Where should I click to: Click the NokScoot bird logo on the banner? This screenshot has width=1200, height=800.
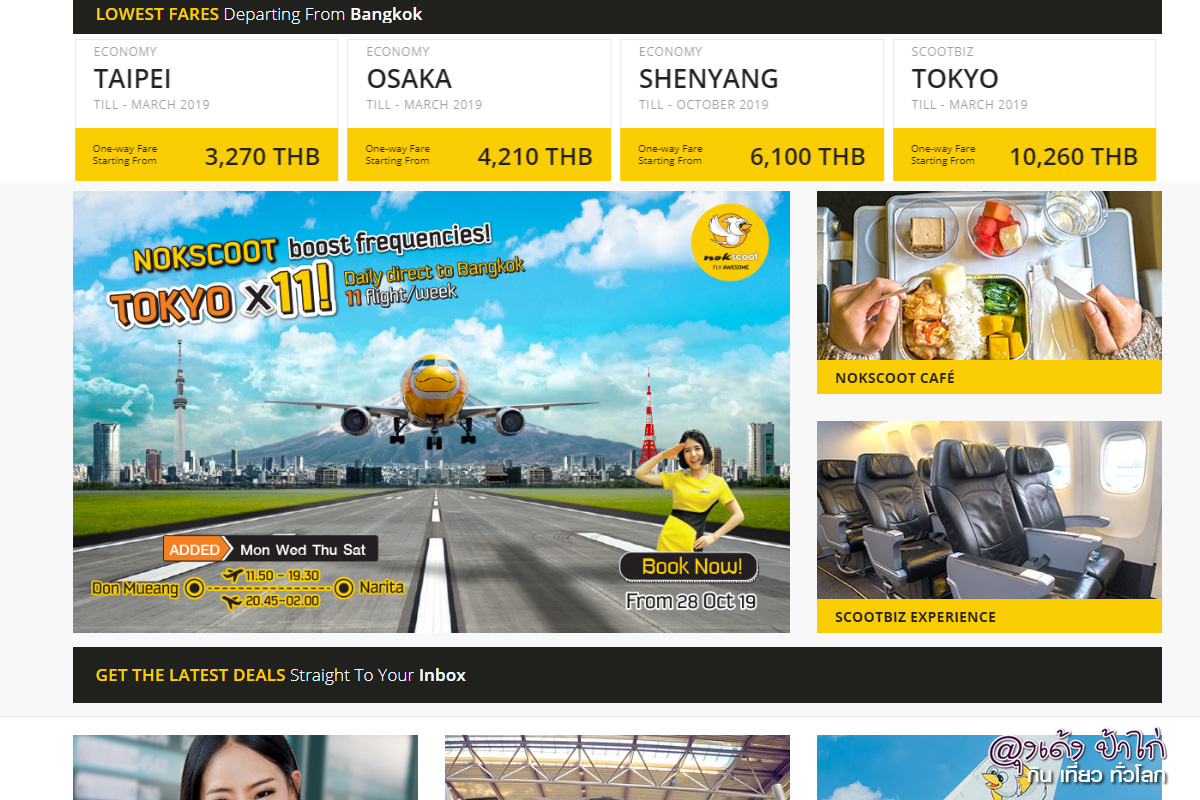click(730, 242)
